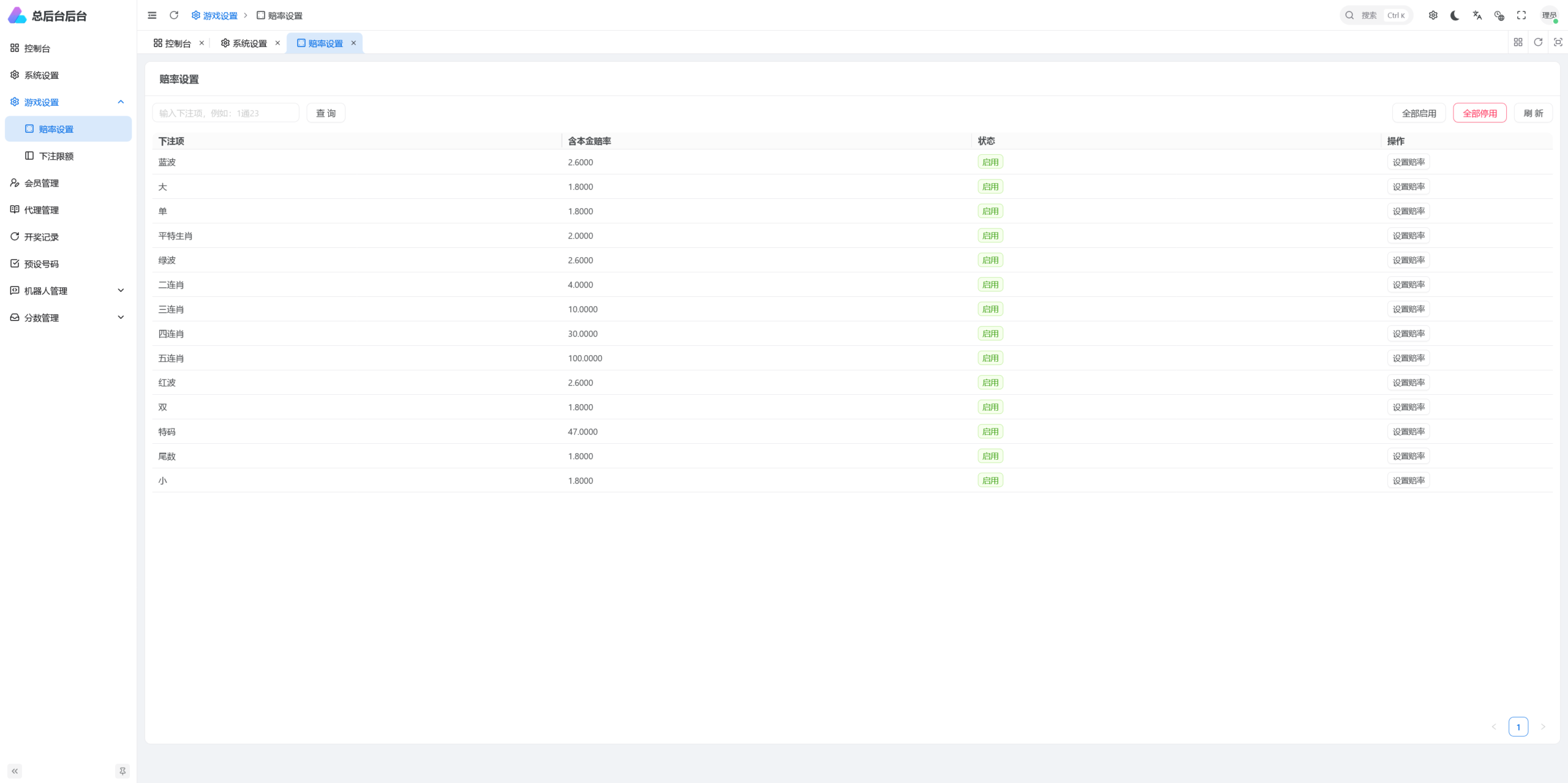This screenshot has height=783, width=1568.
Task: Select pagination page 1
Action: coord(1518,727)
